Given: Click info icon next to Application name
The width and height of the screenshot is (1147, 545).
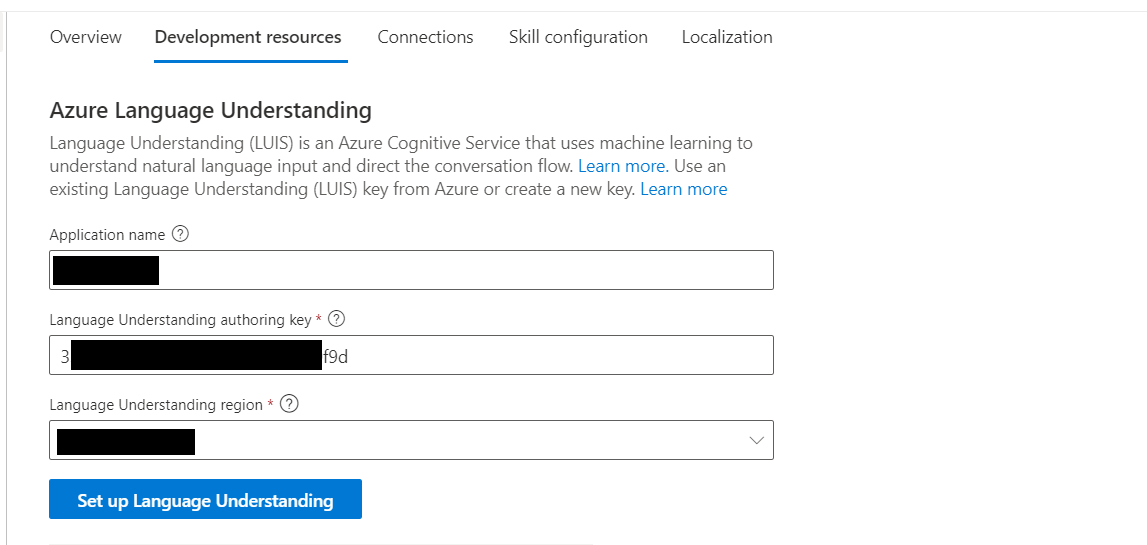Looking at the screenshot, I should (180, 235).
